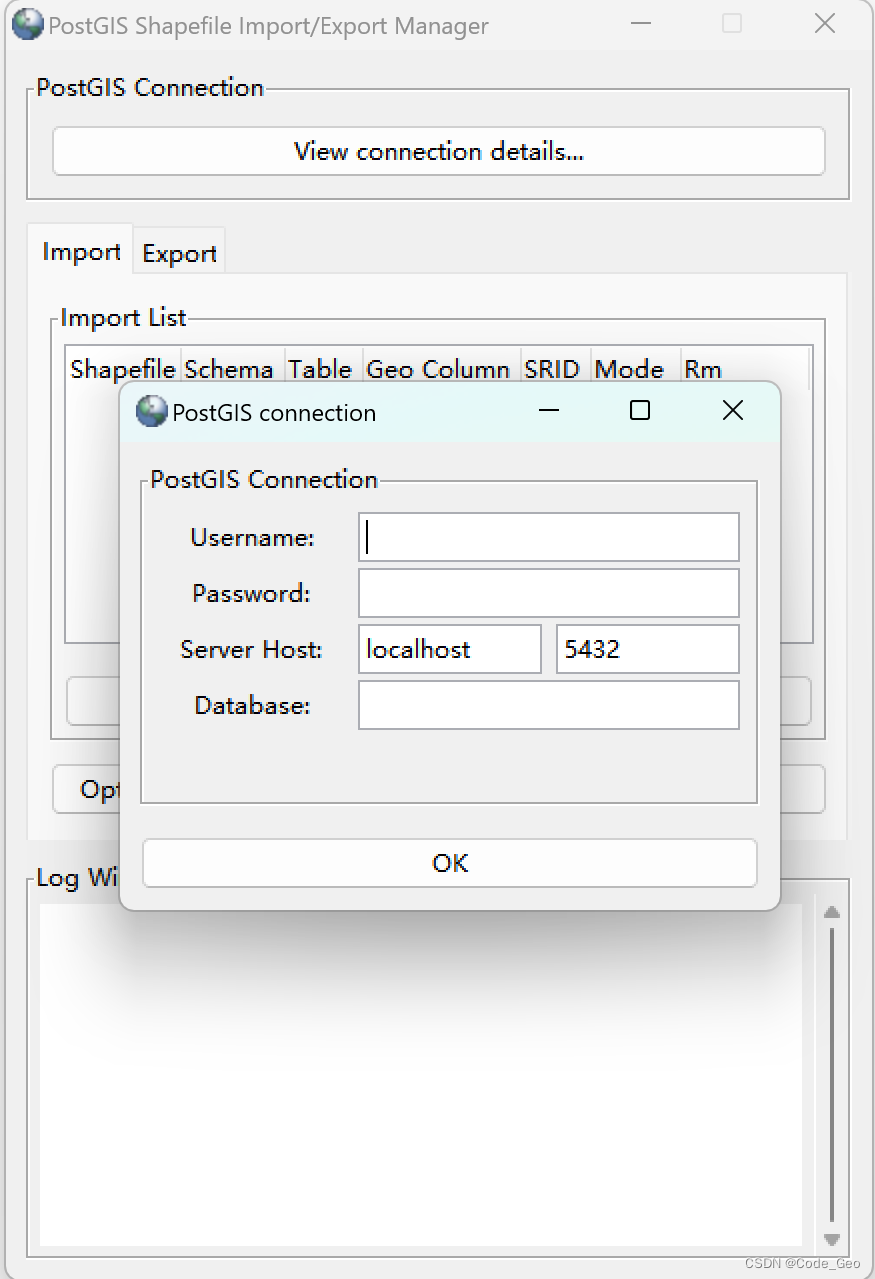Click the Log Window vertical scrollbar track
This screenshot has height=1279, width=875.
tap(831, 1075)
